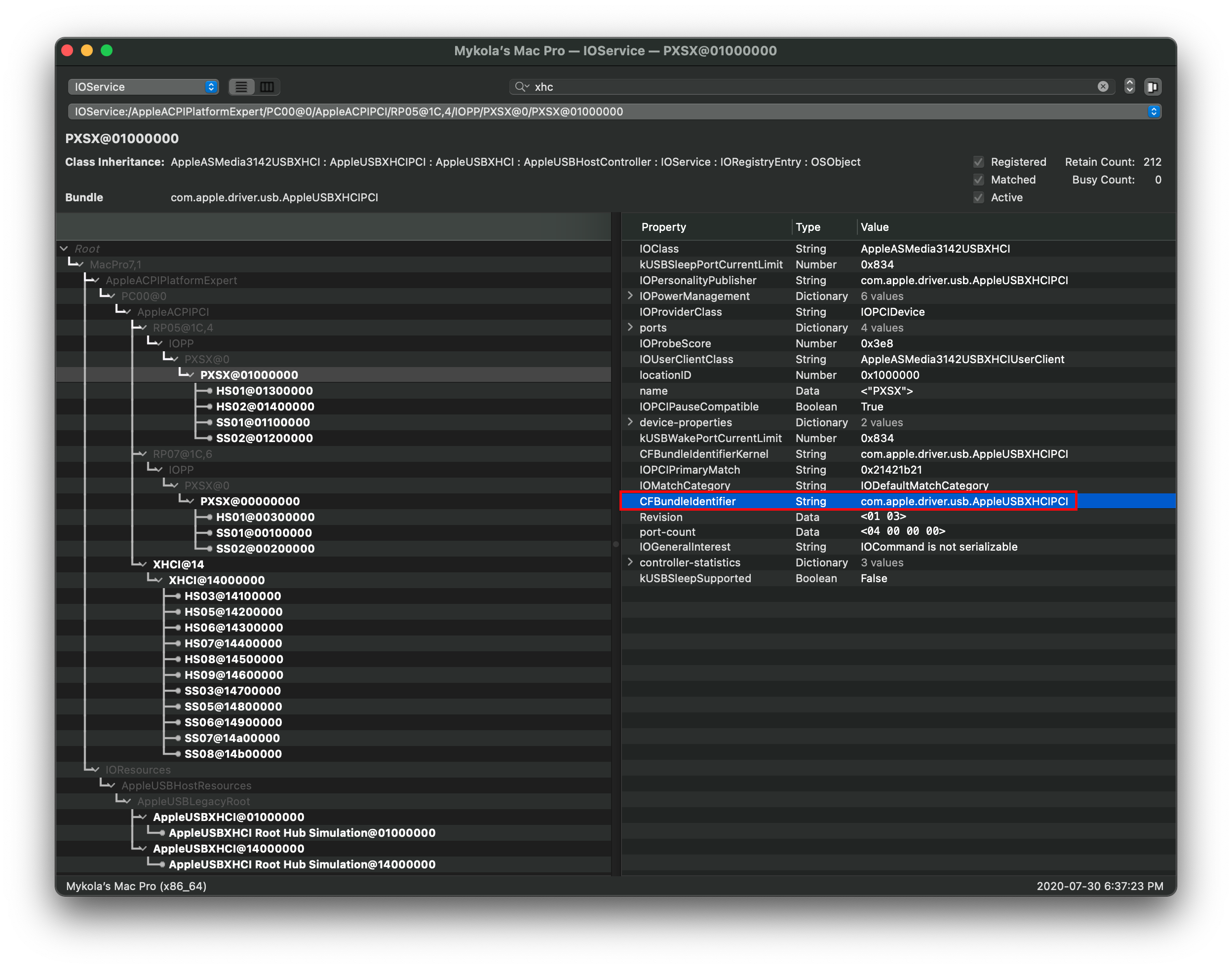This screenshot has width=1232, height=969.
Task: Toggle the Active checkbox
Action: point(978,197)
